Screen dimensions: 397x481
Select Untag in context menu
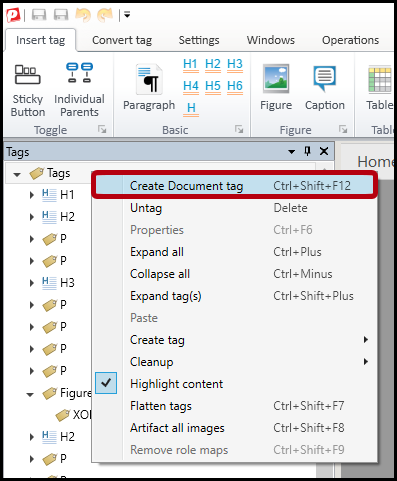234,208
